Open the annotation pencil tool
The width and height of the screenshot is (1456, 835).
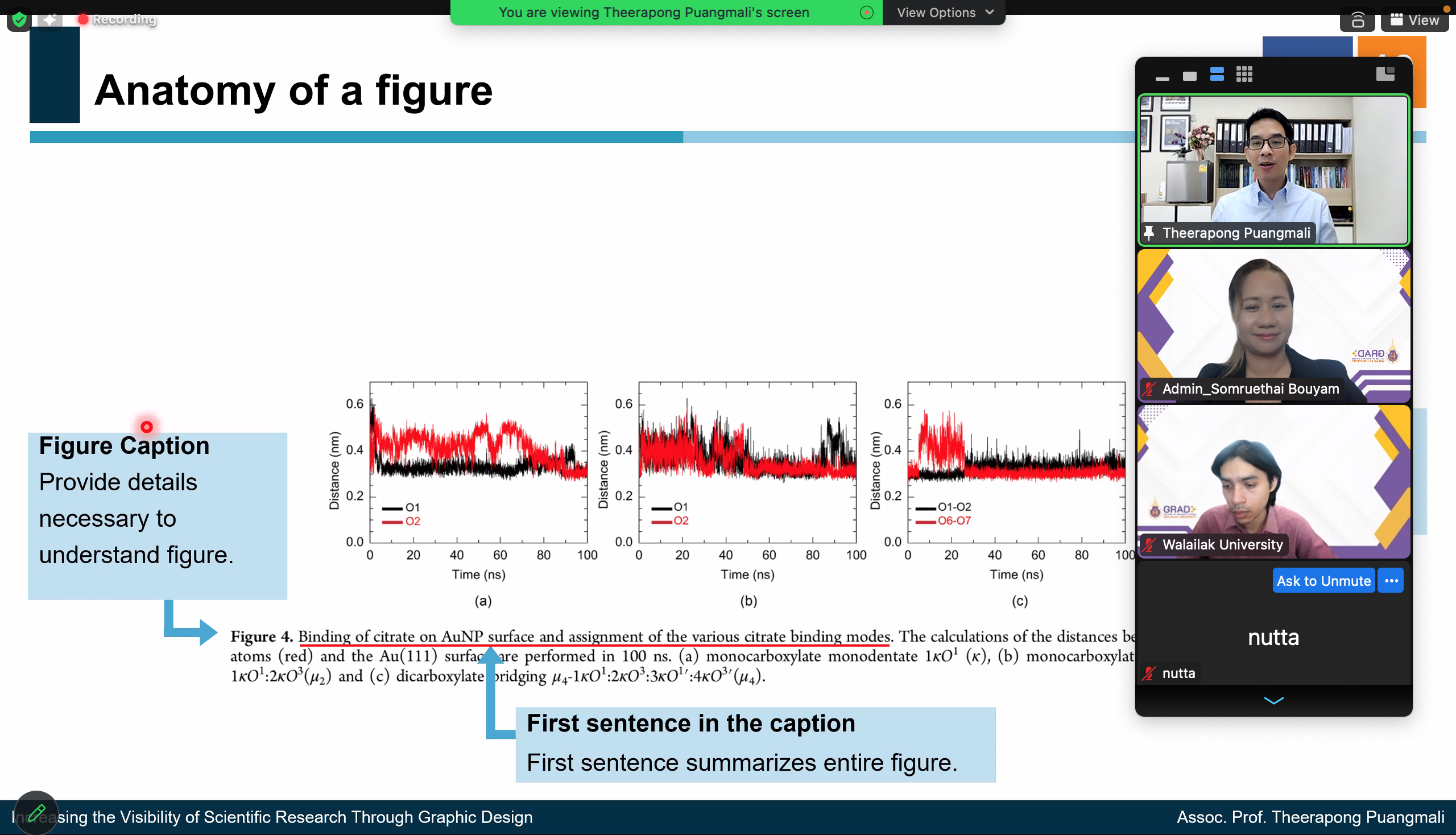(x=36, y=812)
